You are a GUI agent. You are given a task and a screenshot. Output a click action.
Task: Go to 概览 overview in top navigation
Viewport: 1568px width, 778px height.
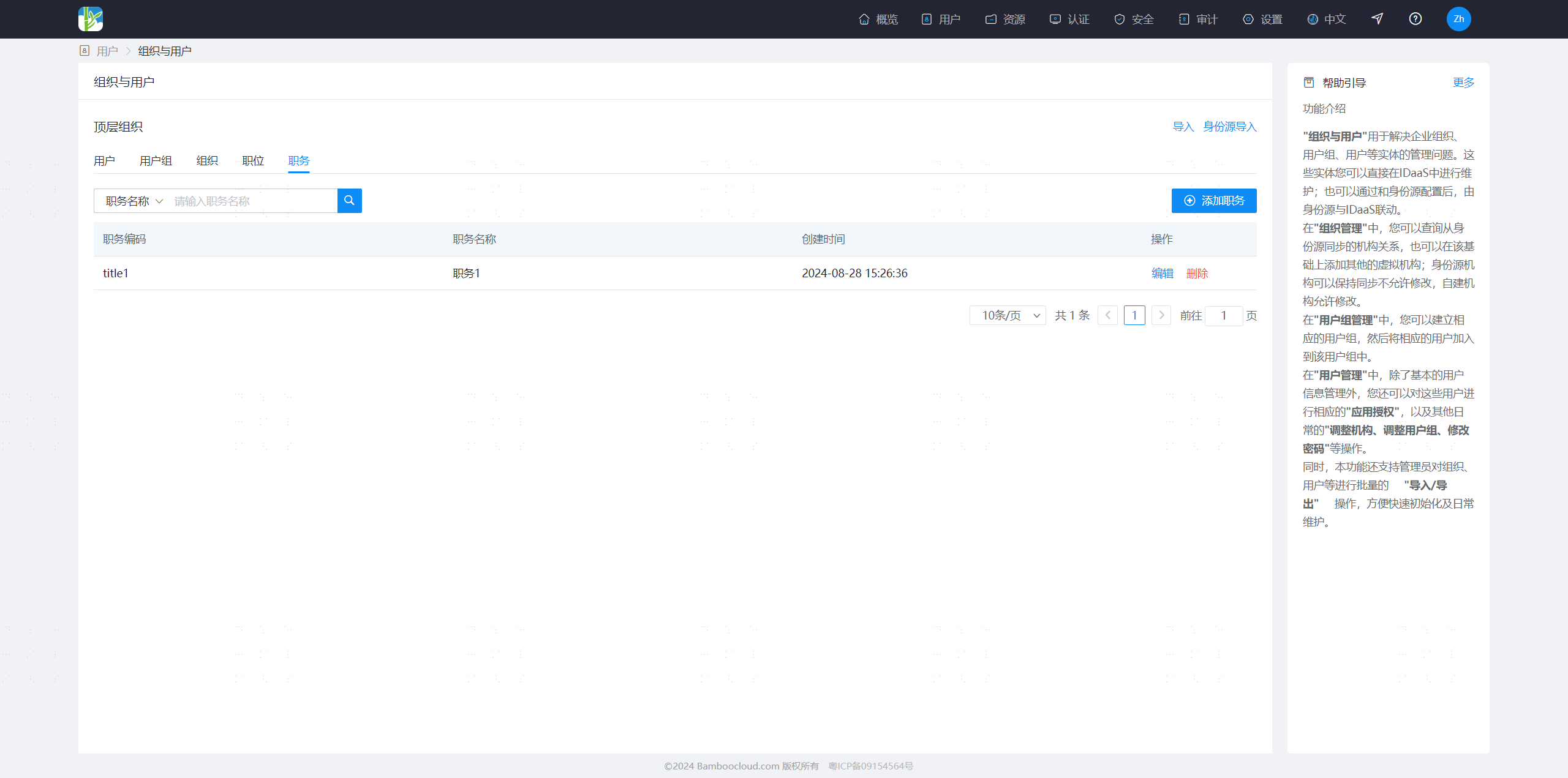coord(878,19)
